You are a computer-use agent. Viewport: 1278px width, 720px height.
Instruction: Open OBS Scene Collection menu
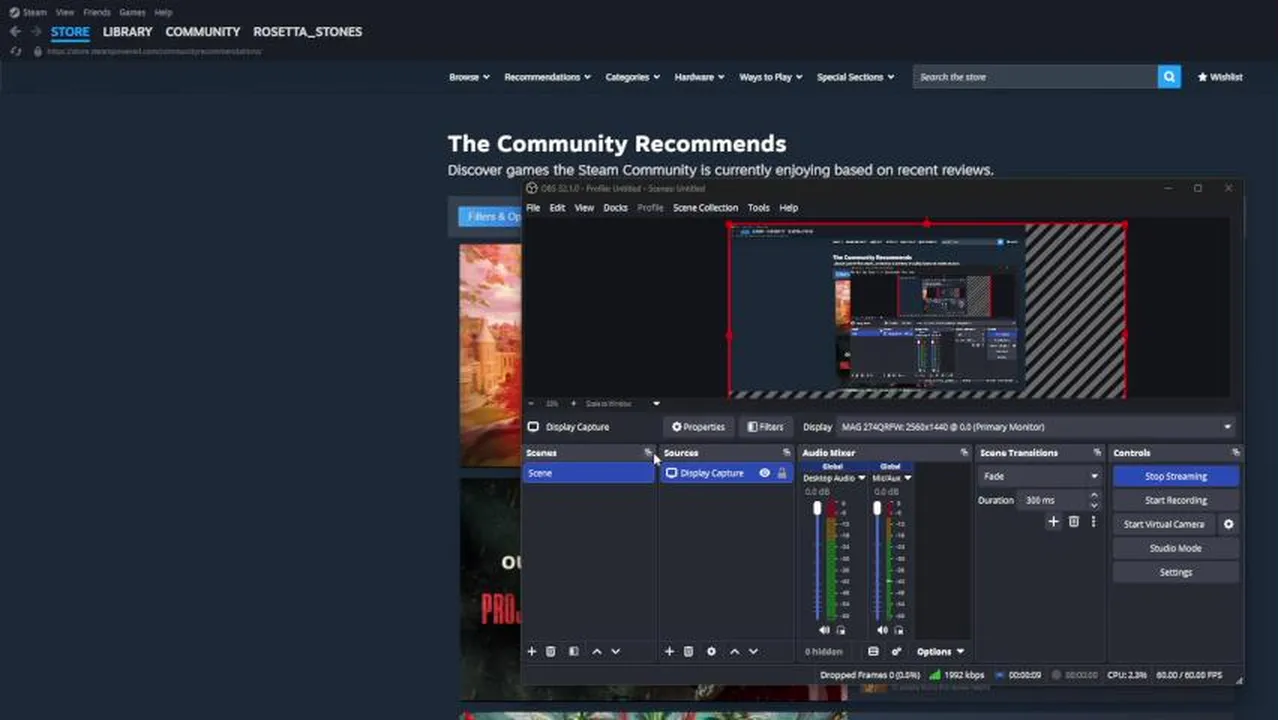click(x=705, y=208)
